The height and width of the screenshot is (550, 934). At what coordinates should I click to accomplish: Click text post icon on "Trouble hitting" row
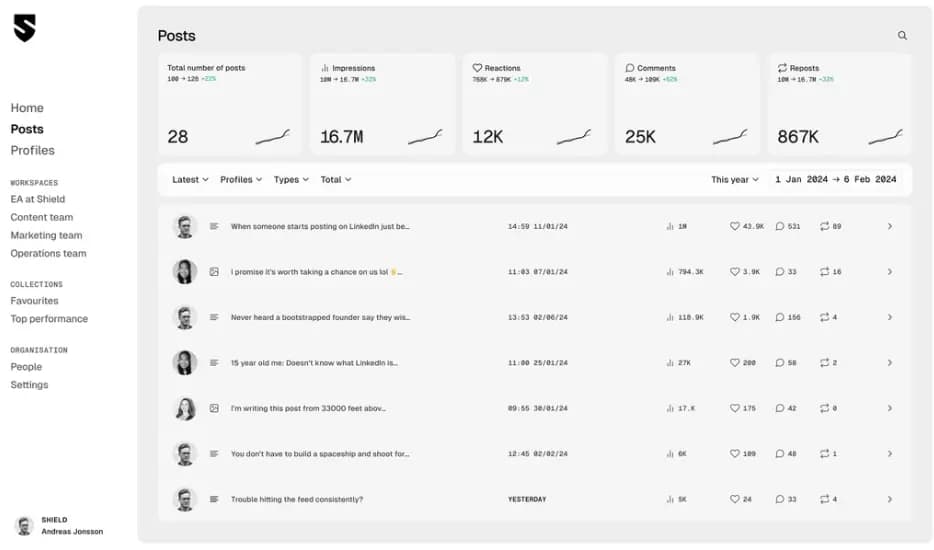214,499
